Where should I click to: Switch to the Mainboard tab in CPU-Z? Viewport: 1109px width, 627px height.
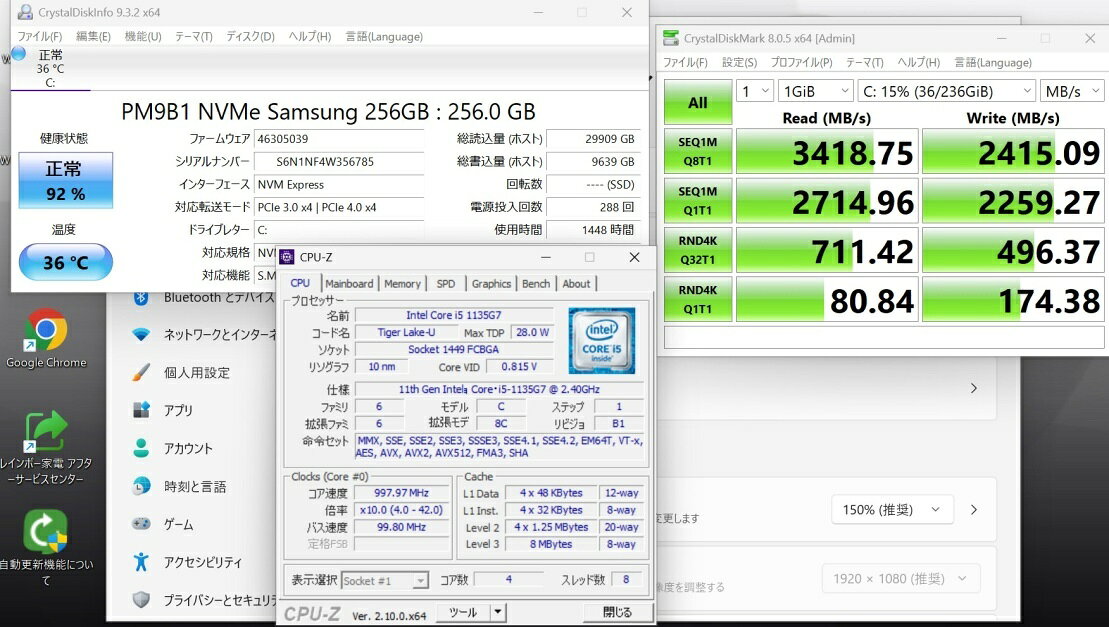click(349, 284)
